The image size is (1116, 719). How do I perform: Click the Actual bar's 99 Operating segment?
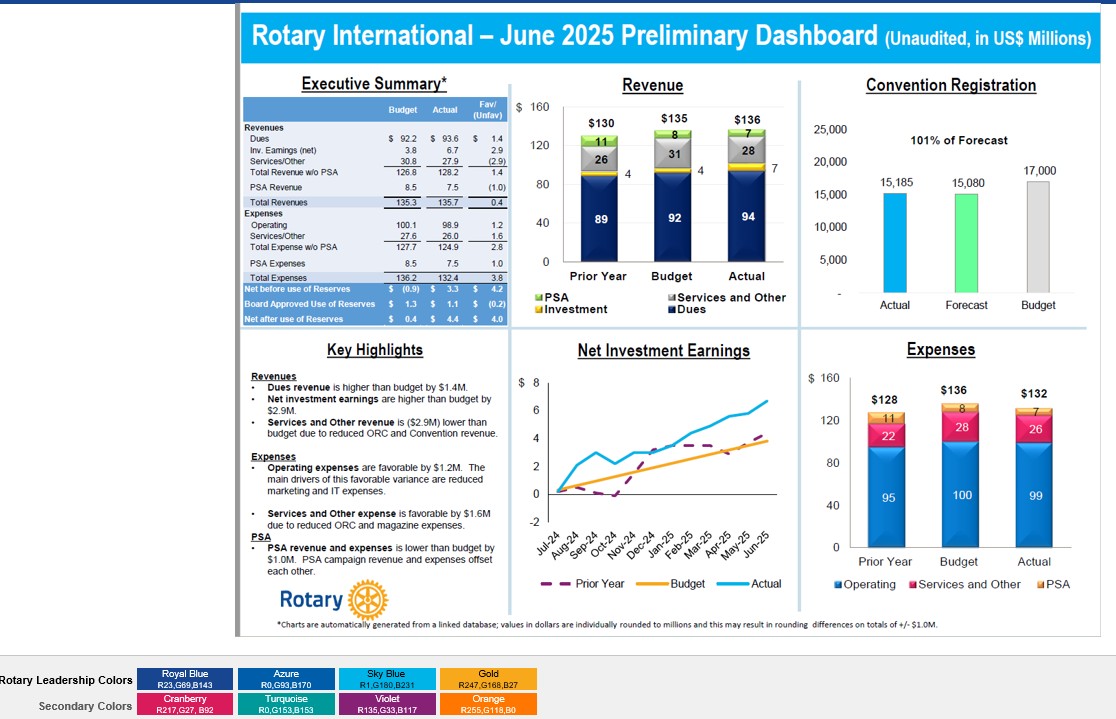[x=1034, y=495]
